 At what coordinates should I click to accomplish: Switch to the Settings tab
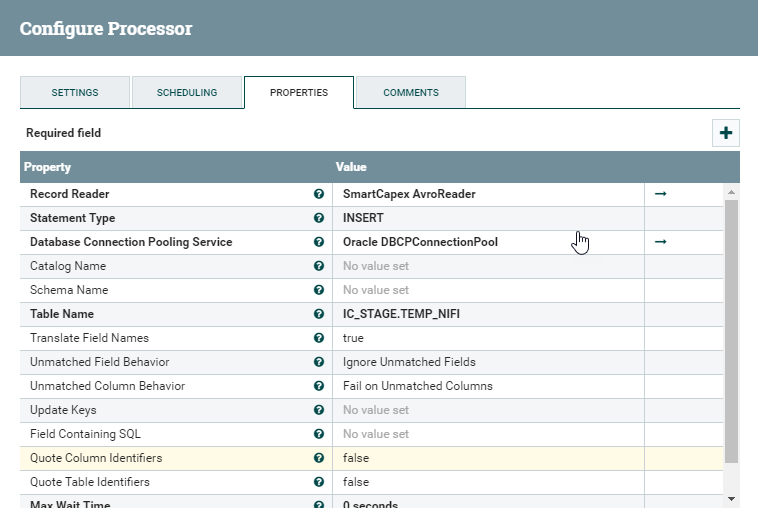[x=75, y=93]
